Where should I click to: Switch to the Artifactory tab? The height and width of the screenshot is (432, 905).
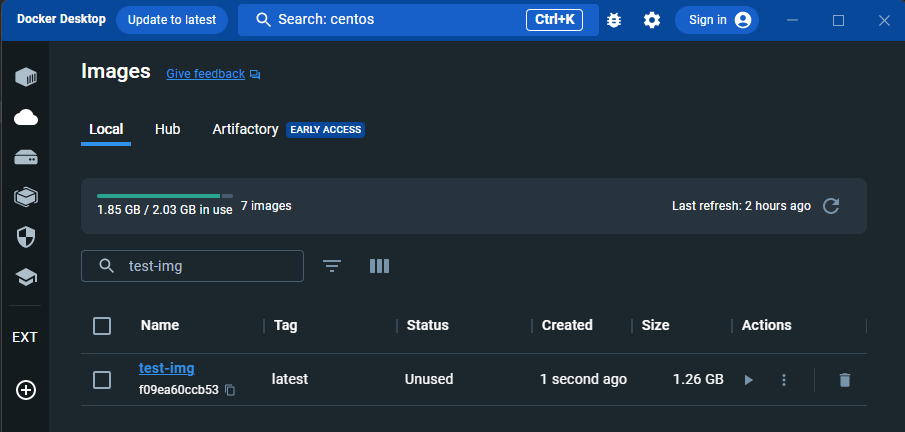click(x=245, y=129)
